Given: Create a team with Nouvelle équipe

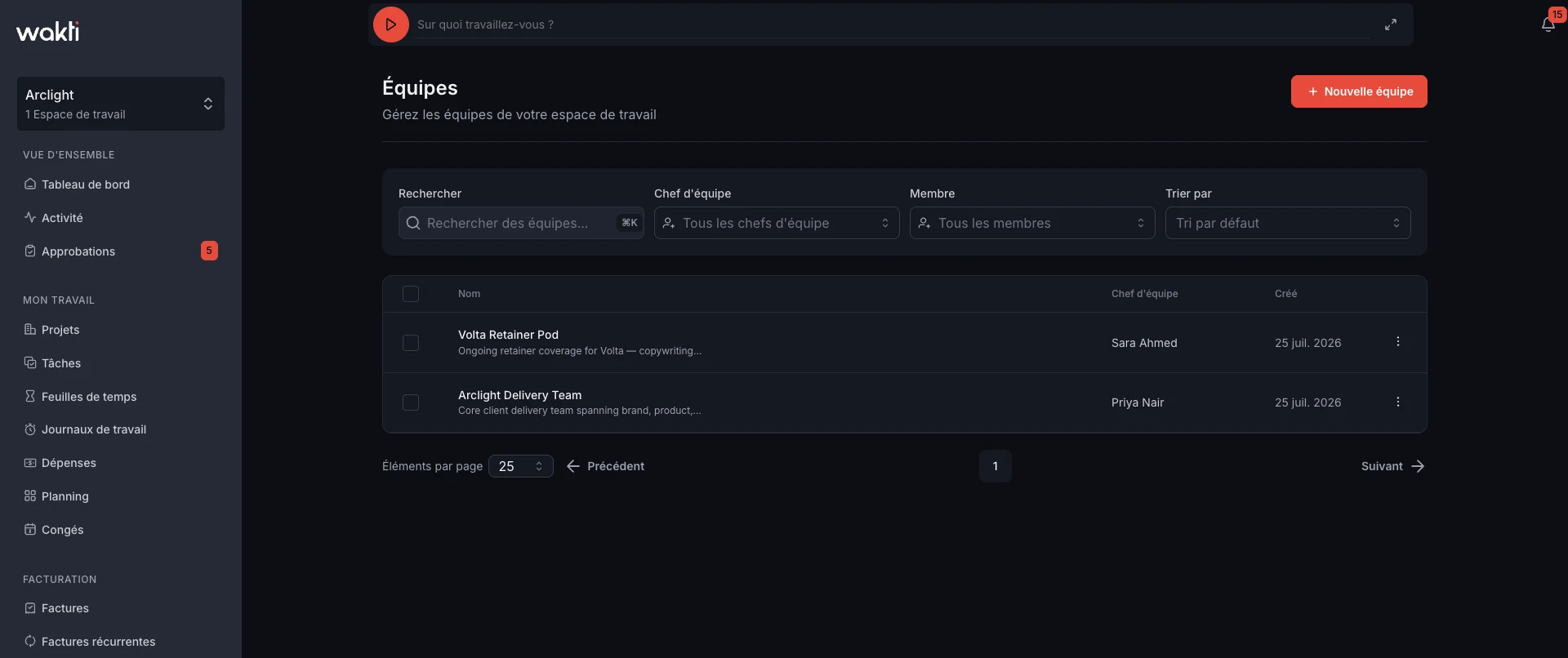Looking at the screenshot, I should click(1359, 91).
